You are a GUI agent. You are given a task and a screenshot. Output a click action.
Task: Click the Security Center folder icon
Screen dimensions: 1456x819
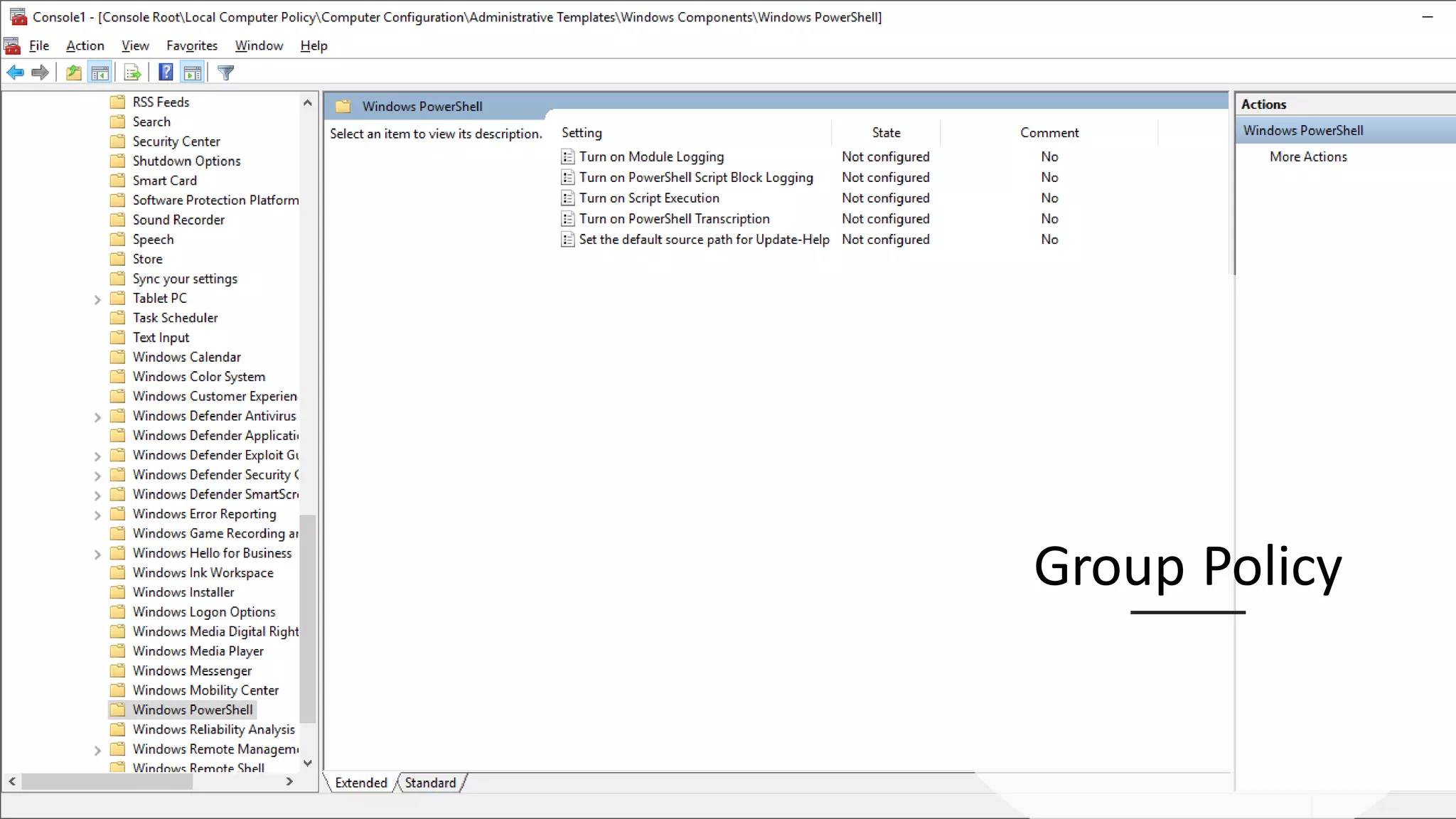[x=118, y=141]
